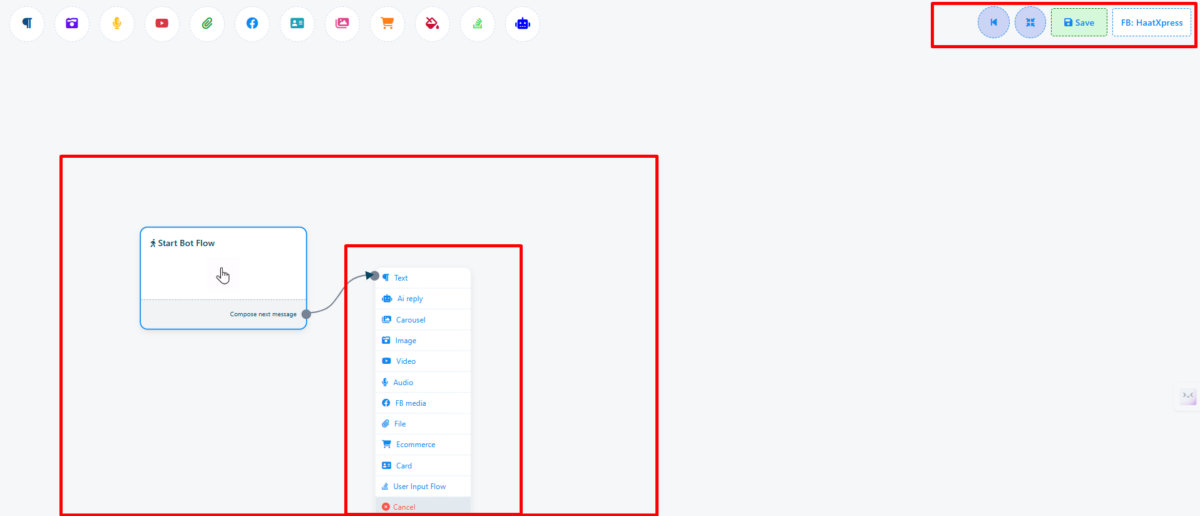Cancel the message type menu
The width and height of the screenshot is (1200, 516).
click(x=422, y=506)
